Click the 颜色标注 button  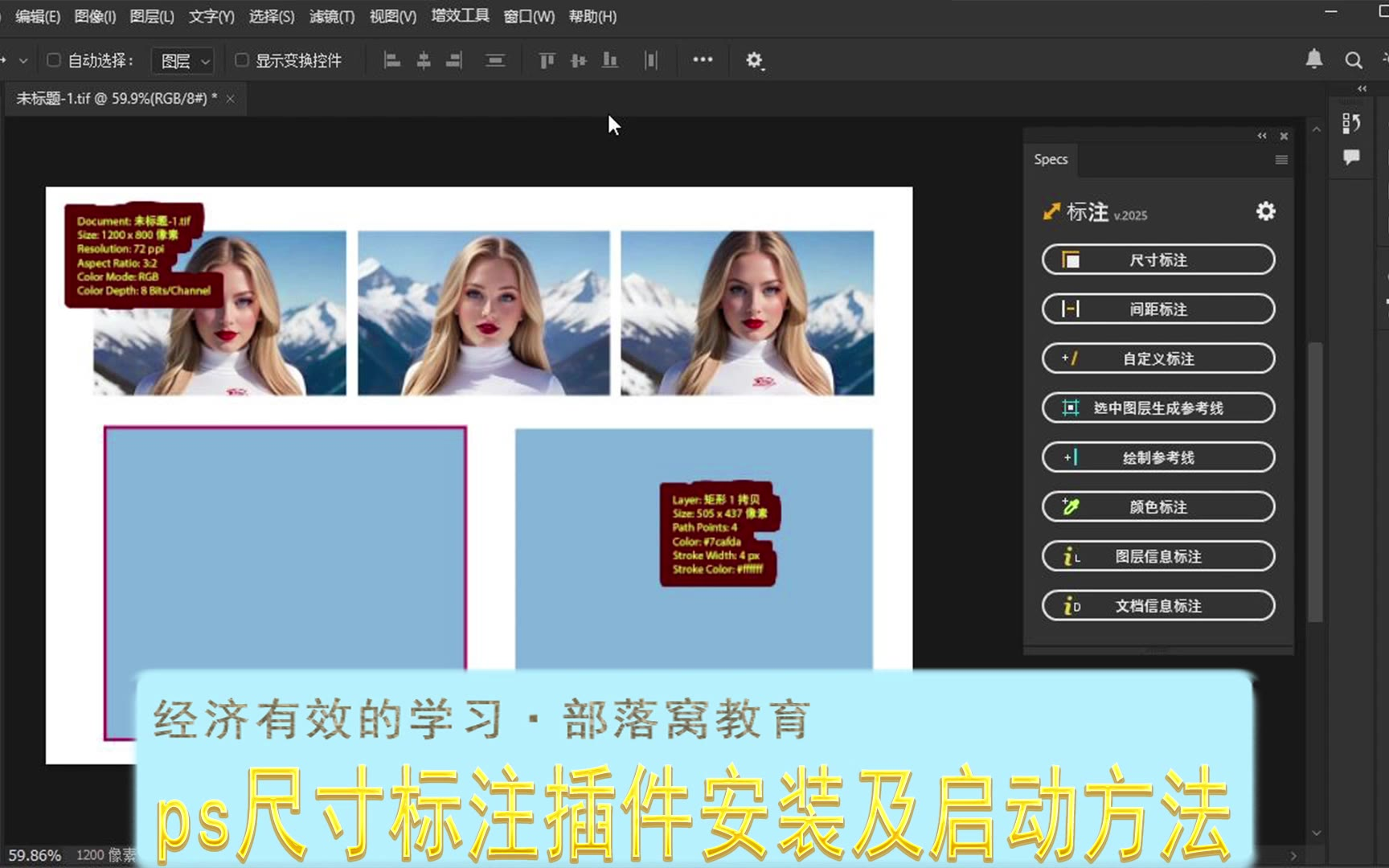[1157, 507]
